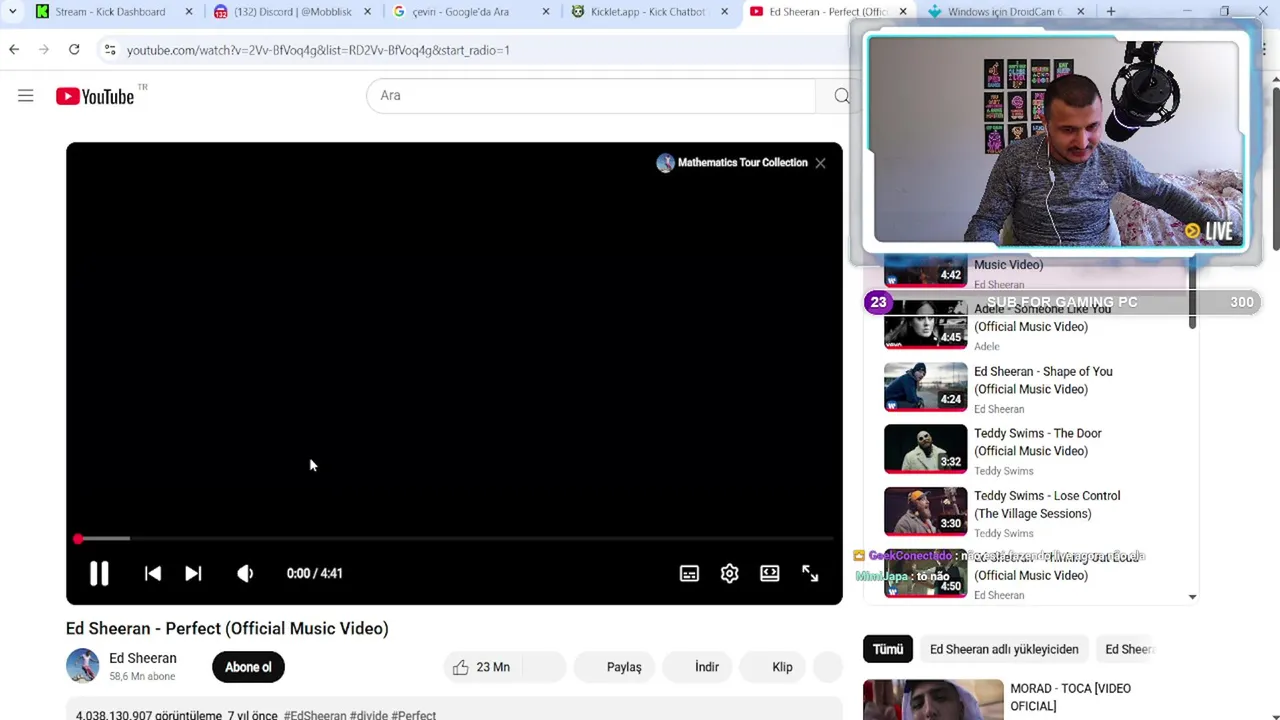
Task: Seek on the video progress bar
Action: coord(454,539)
